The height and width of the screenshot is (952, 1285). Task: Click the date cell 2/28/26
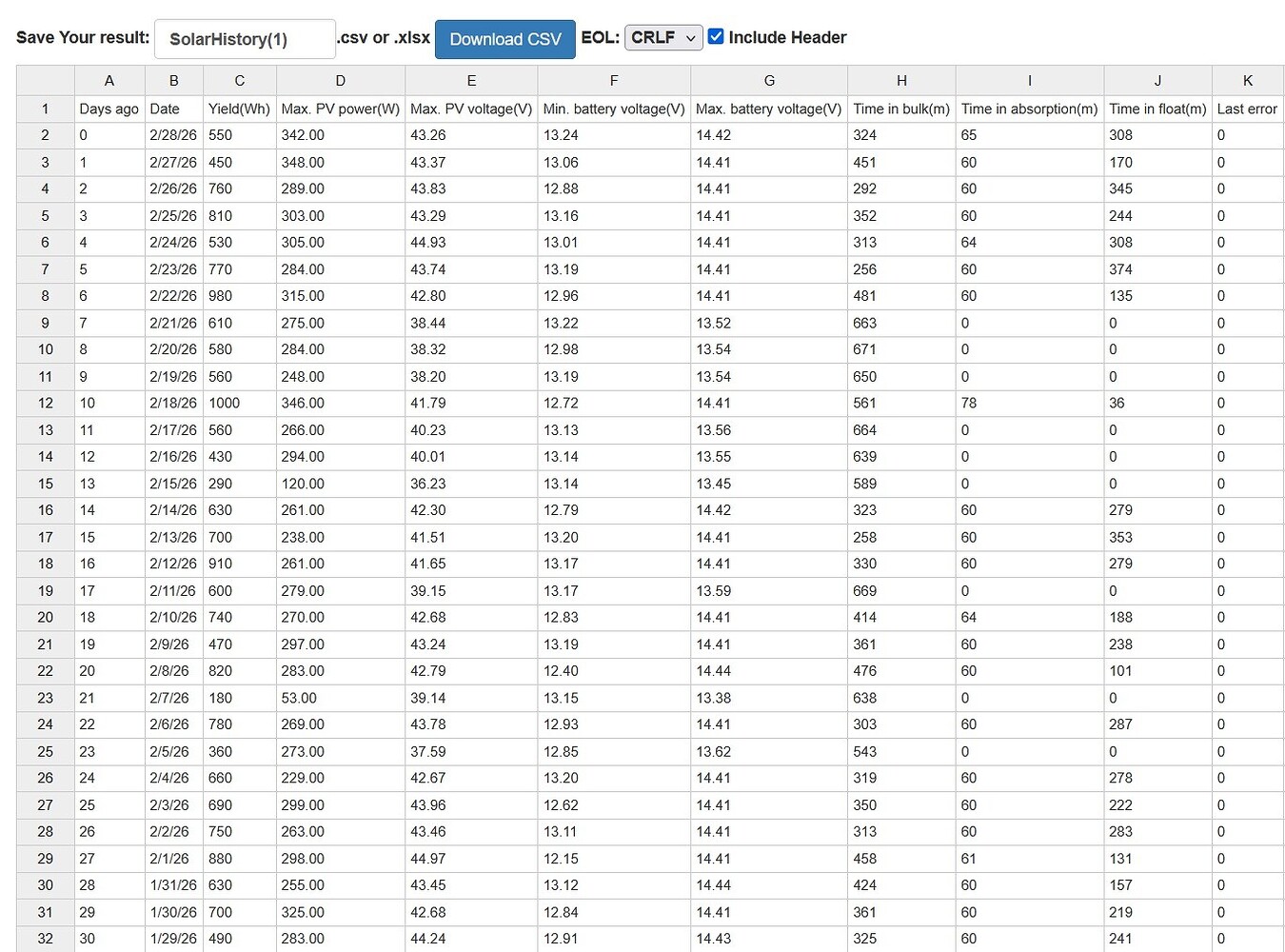(x=173, y=135)
